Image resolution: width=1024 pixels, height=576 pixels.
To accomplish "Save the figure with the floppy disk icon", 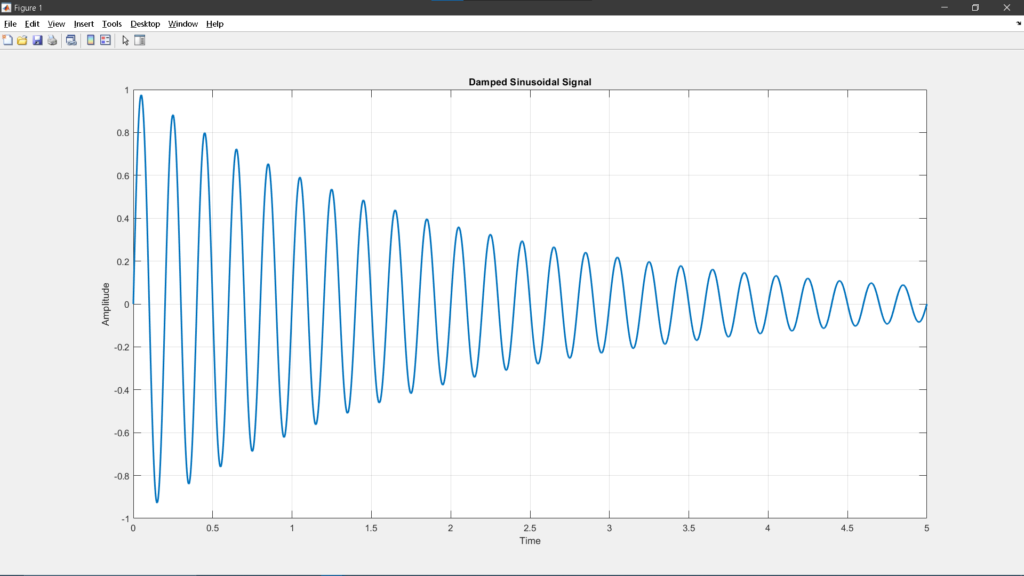I will pos(37,40).
